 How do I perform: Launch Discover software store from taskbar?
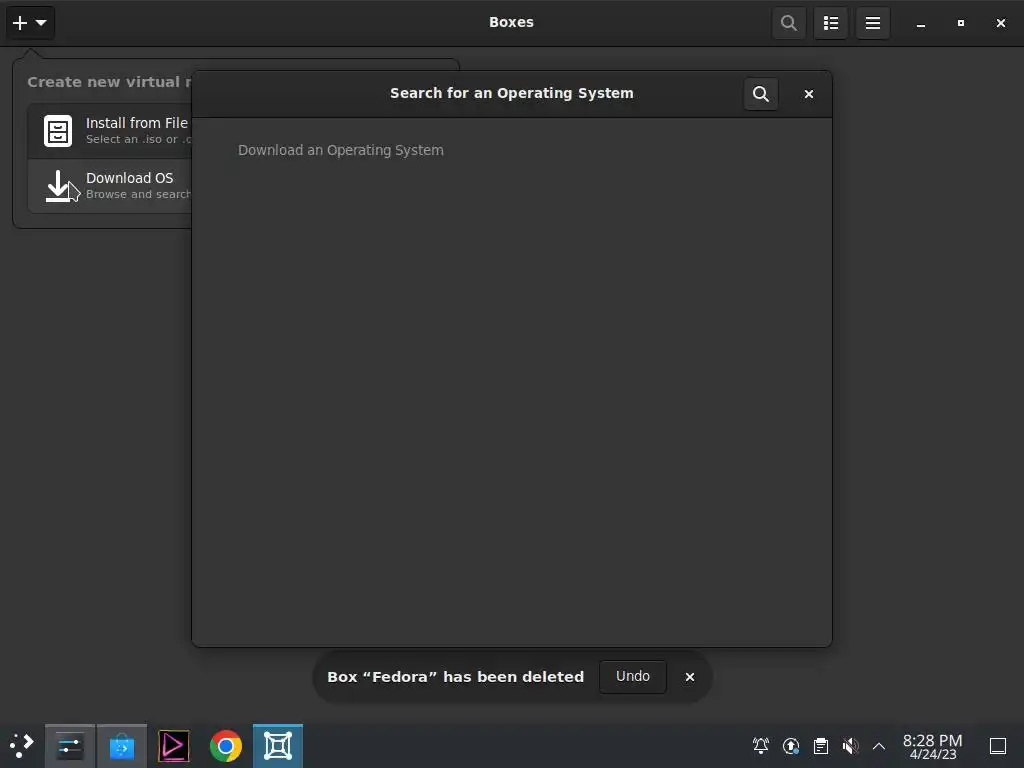121,746
